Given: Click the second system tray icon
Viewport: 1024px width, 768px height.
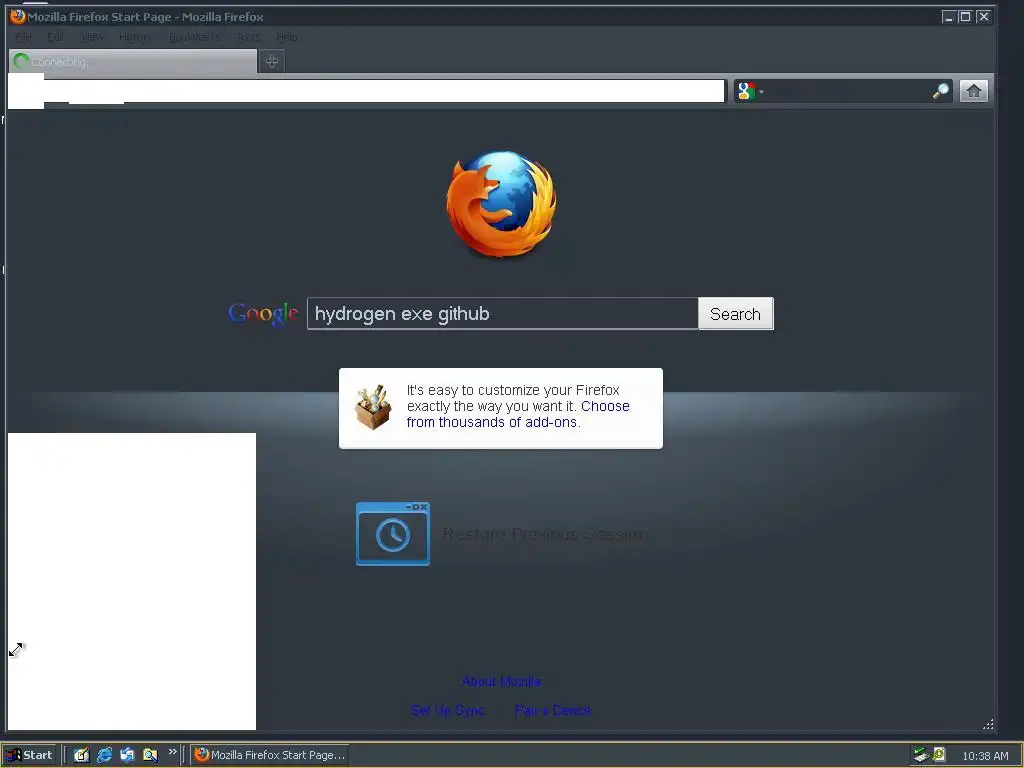Looking at the screenshot, I should pyautogui.click(x=939, y=754).
